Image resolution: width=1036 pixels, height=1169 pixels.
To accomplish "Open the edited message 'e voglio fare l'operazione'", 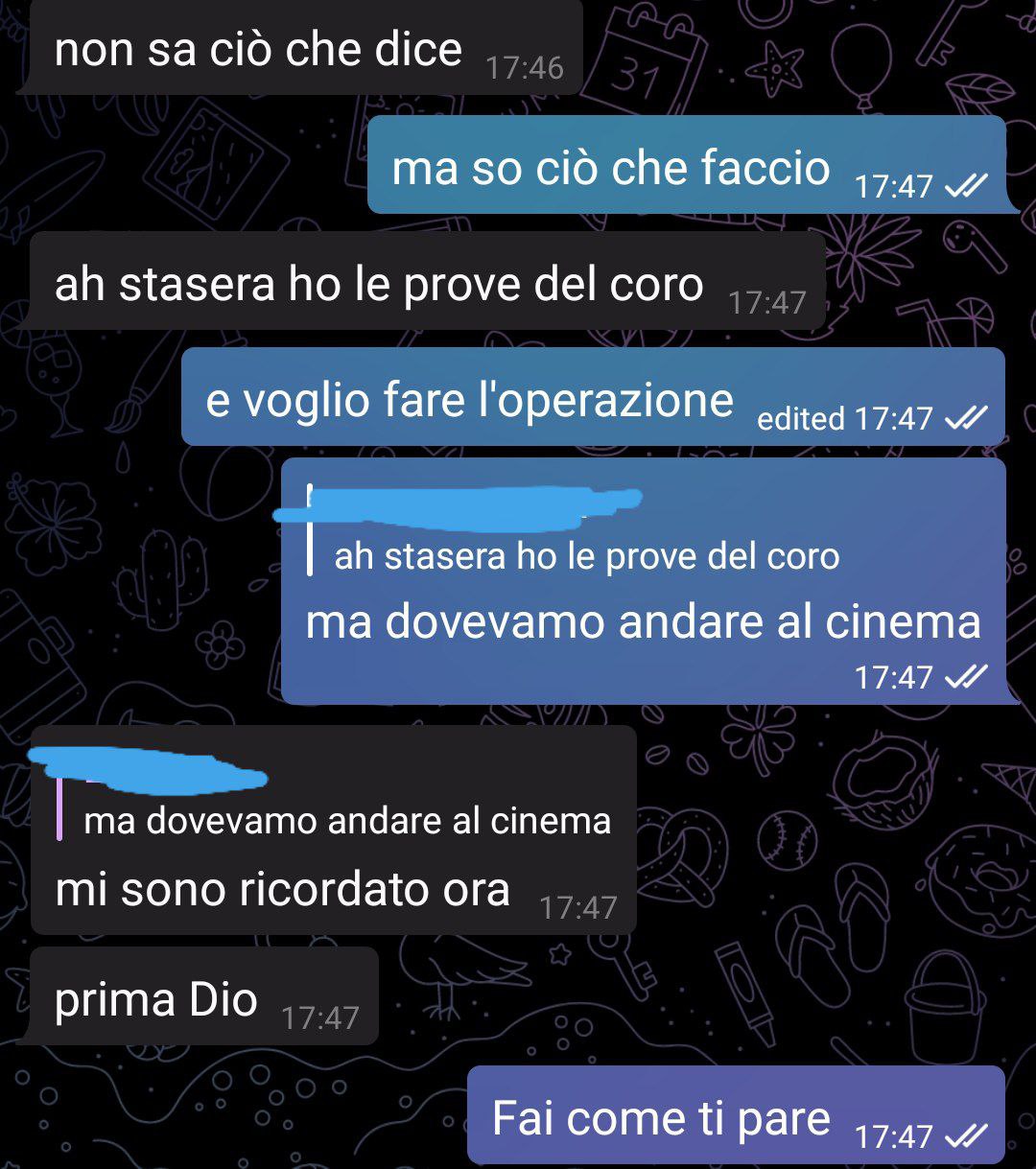I will tap(594, 397).
